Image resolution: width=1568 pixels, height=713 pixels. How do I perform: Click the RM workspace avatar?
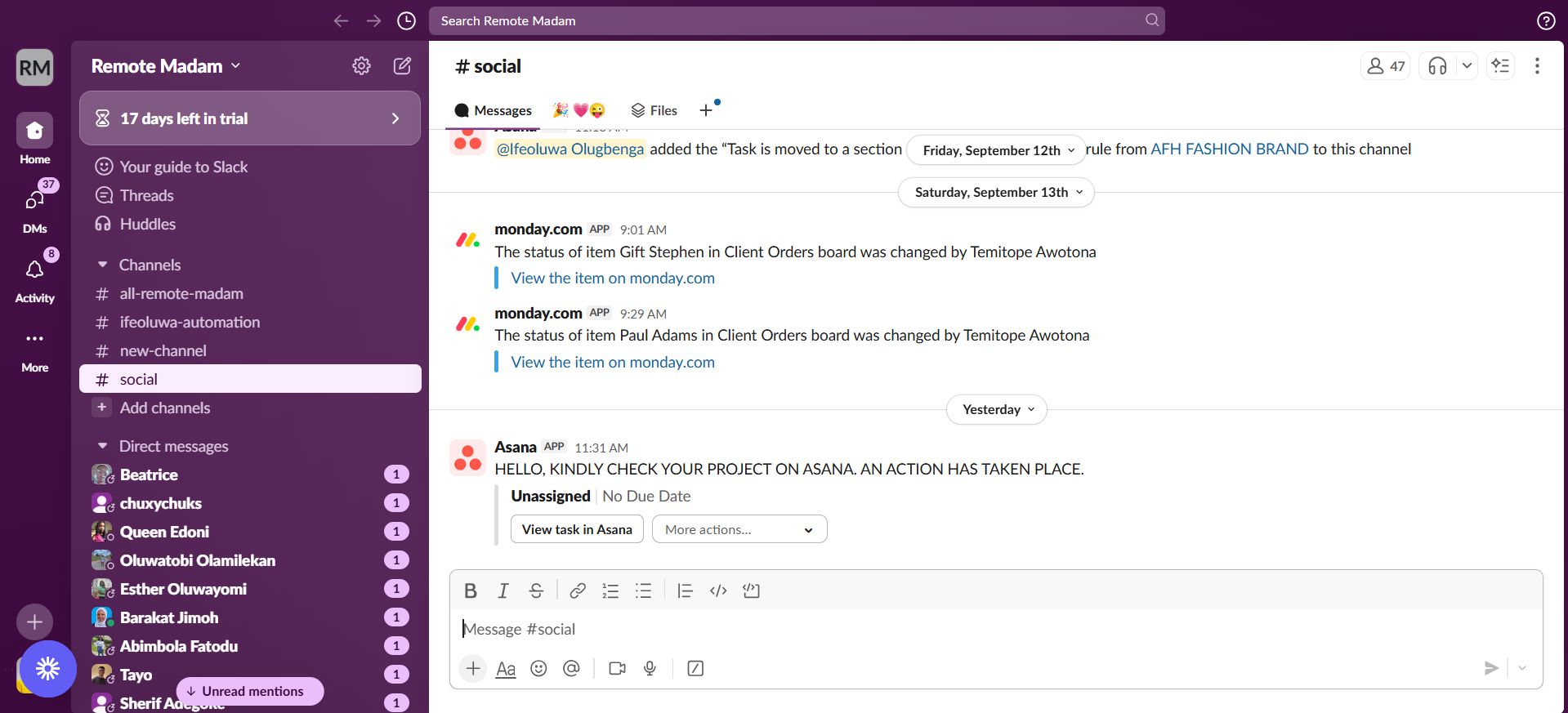pyautogui.click(x=34, y=67)
